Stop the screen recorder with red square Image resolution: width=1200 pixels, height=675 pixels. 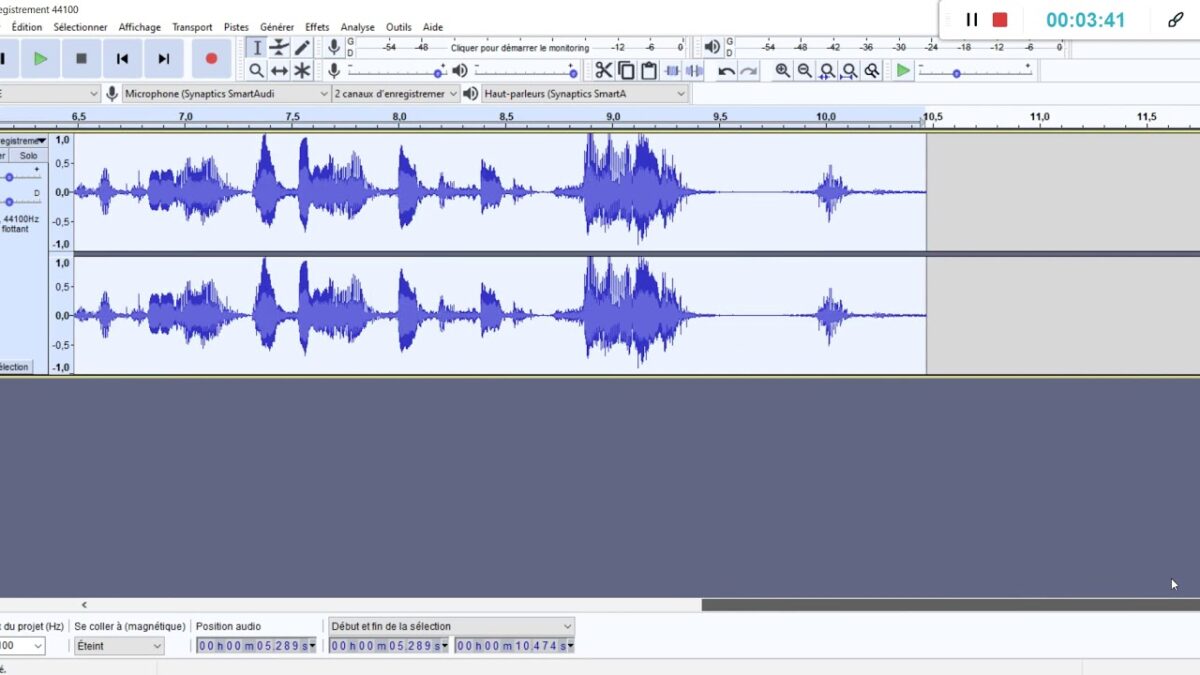click(999, 20)
